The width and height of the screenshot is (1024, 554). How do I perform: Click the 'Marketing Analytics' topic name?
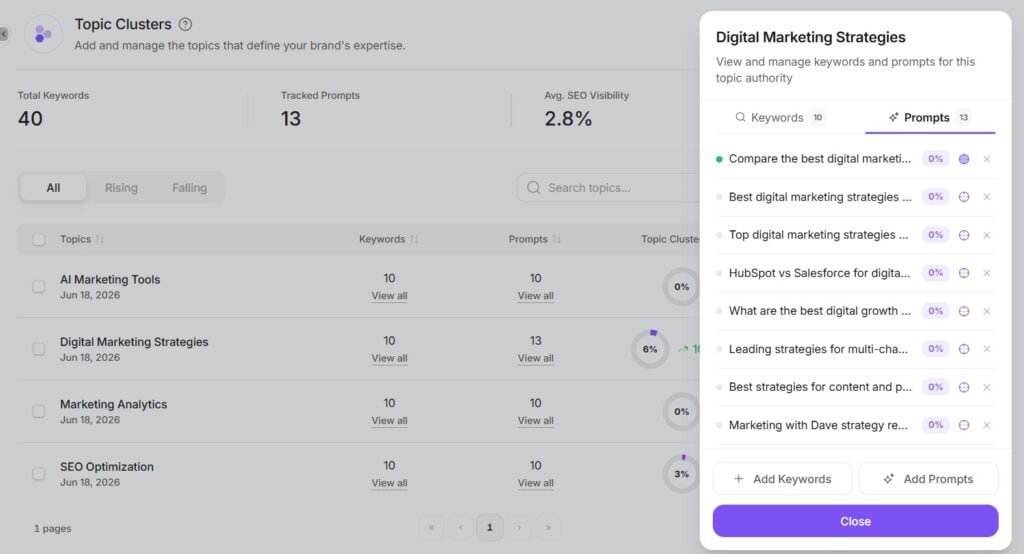[x=114, y=404]
